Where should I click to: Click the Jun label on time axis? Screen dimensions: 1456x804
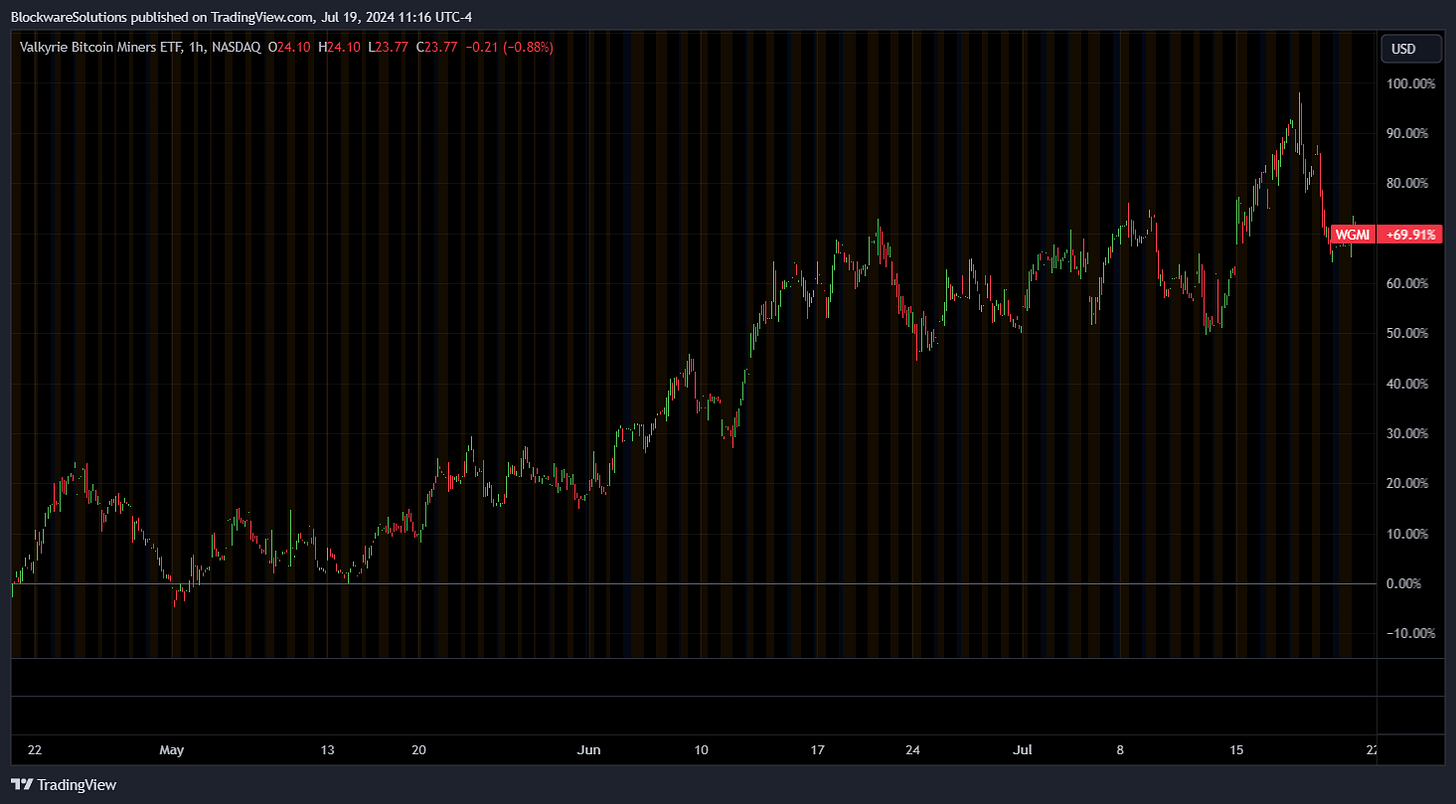pyautogui.click(x=590, y=750)
